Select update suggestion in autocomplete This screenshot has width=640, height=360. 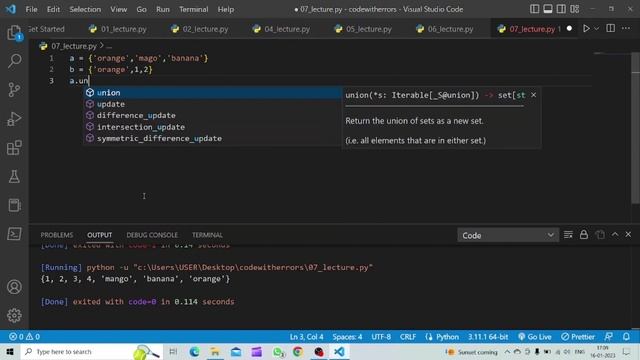[x=212, y=104]
